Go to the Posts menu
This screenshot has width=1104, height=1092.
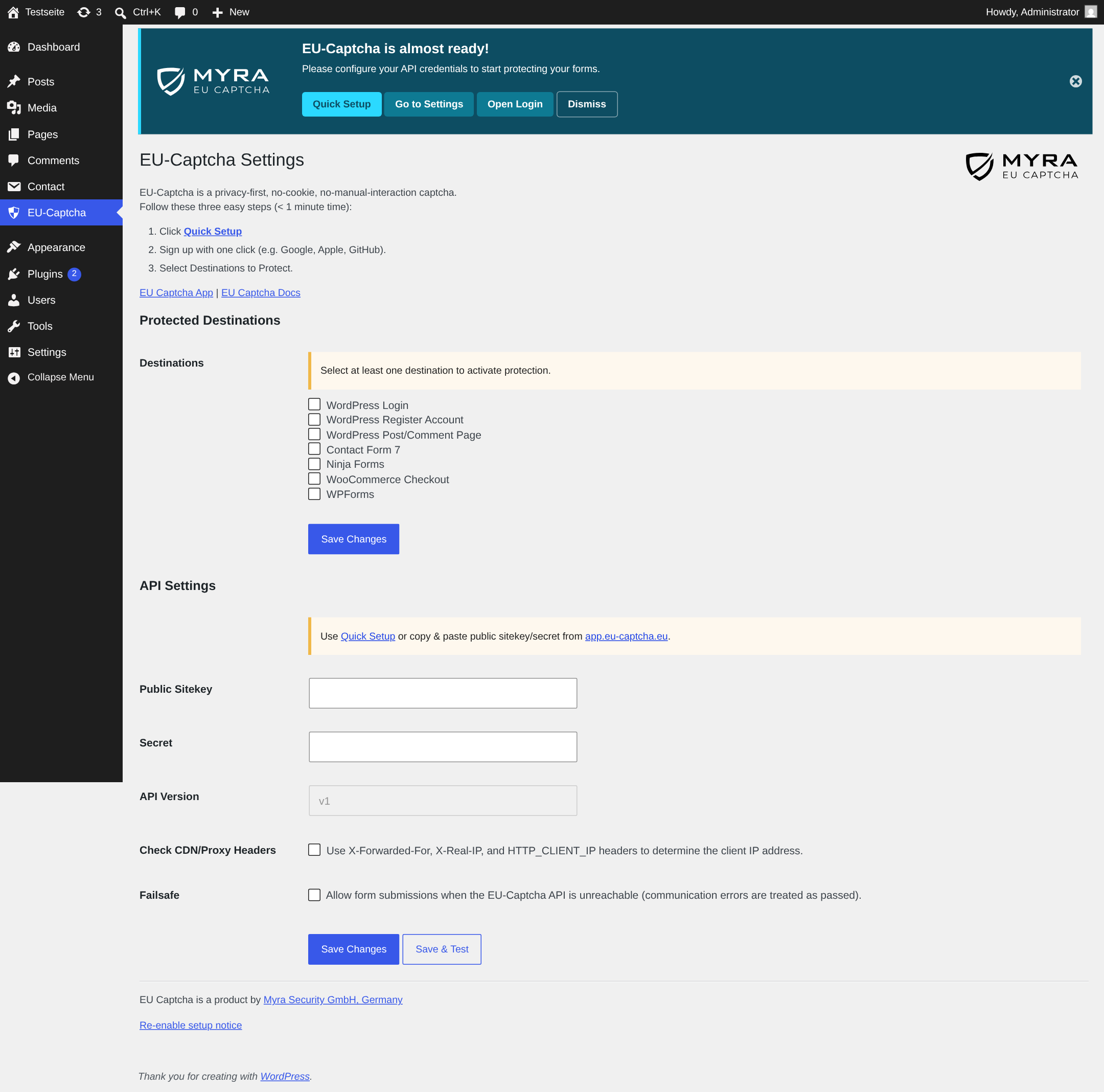click(61, 82)
